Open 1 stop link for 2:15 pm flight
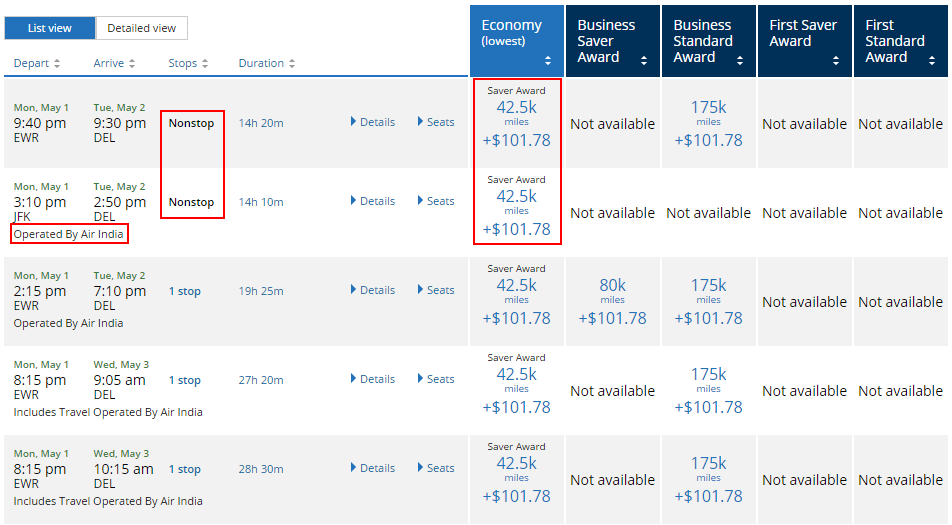Screen dimensions: 952x525 185,291
